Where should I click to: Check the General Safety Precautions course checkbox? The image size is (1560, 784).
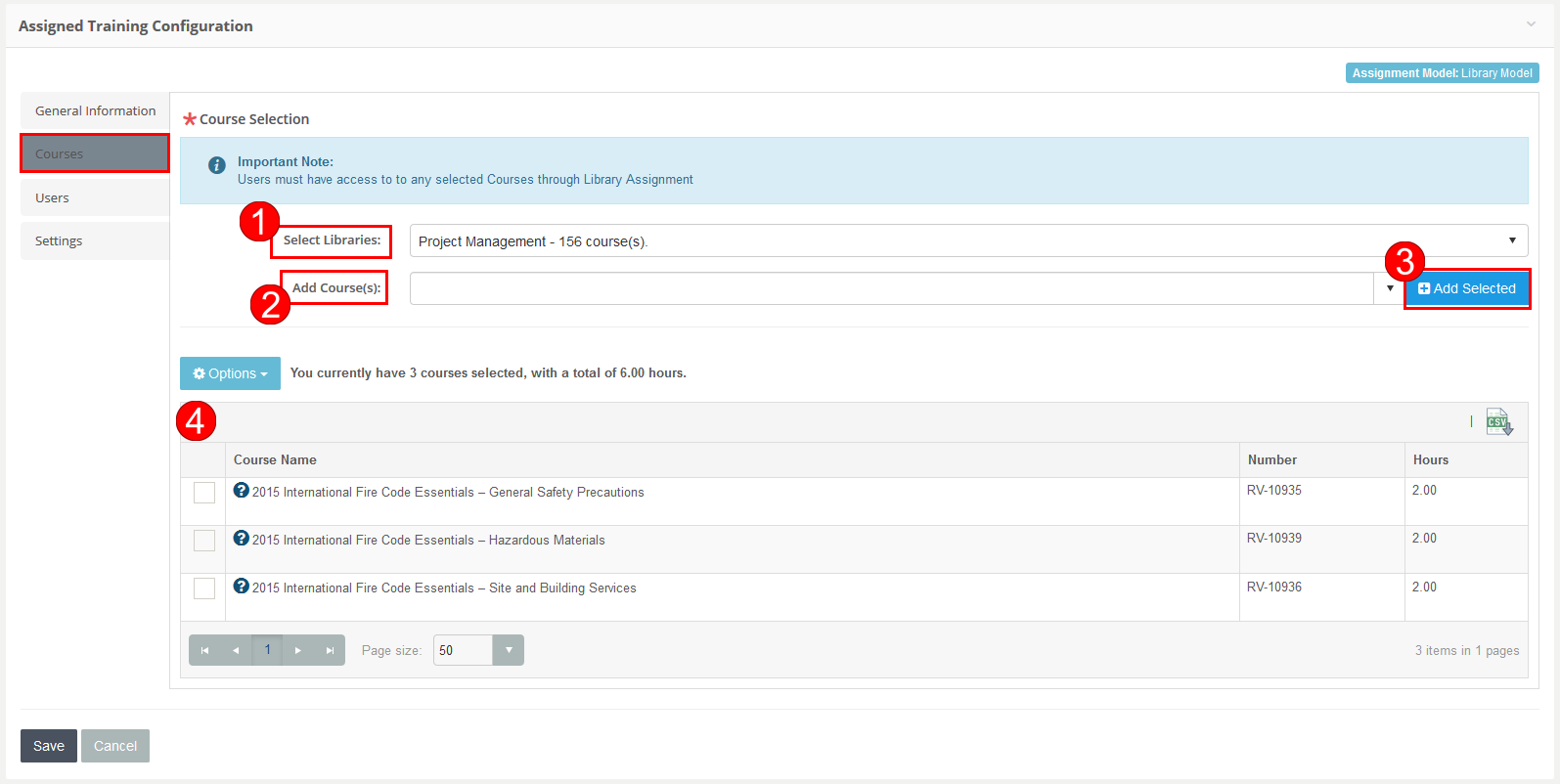tap(204, 493)
